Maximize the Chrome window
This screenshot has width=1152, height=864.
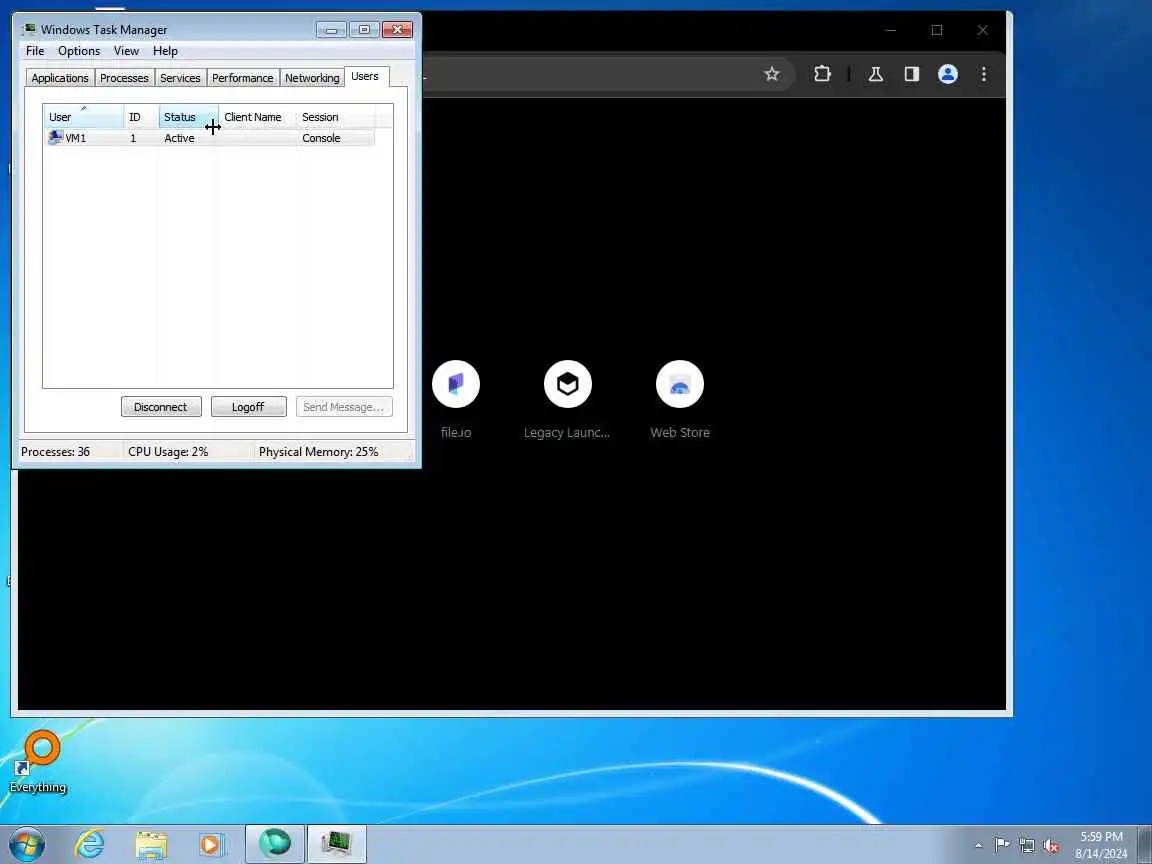(x=937, y=30)
